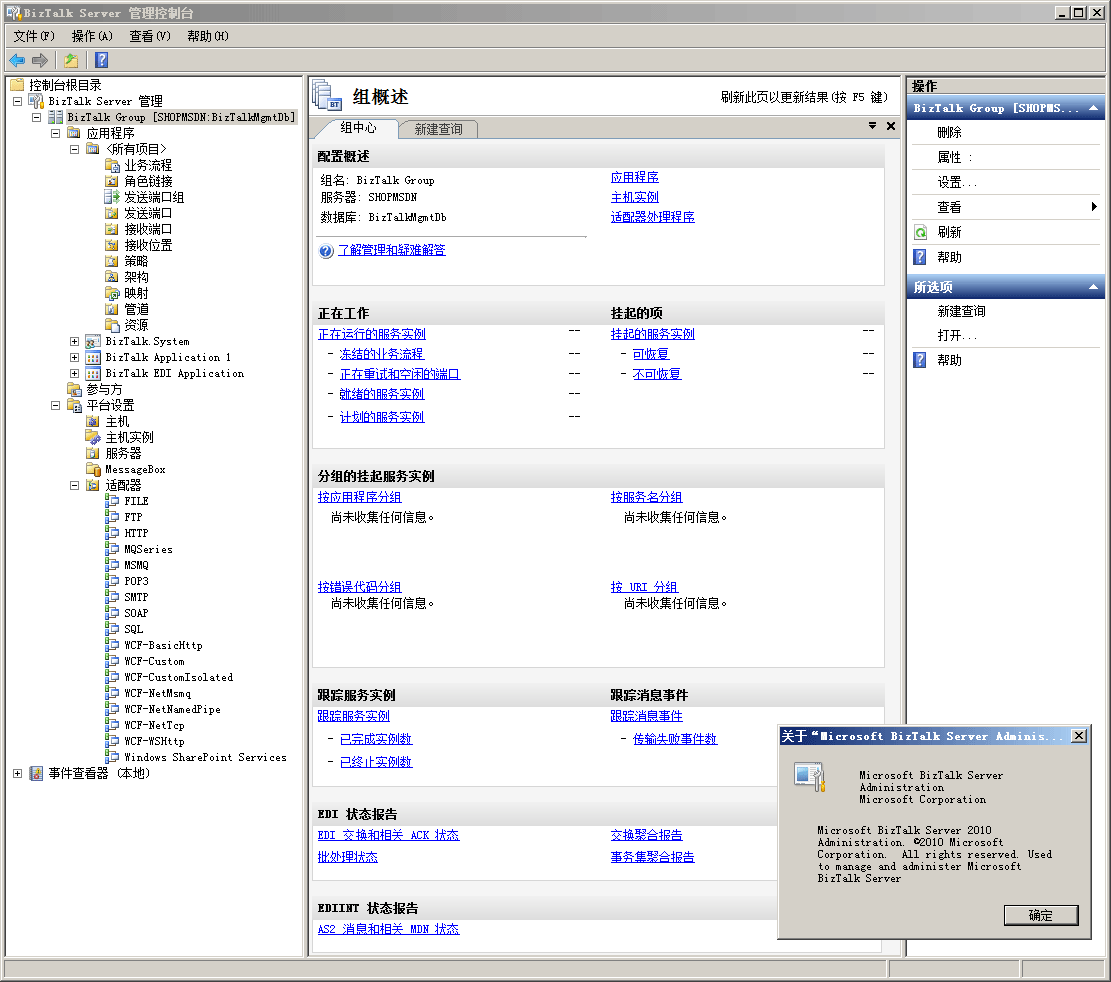
Task: Open the 适配器处理程序 link
Action: pyautogui.click(x=653, y=217)
